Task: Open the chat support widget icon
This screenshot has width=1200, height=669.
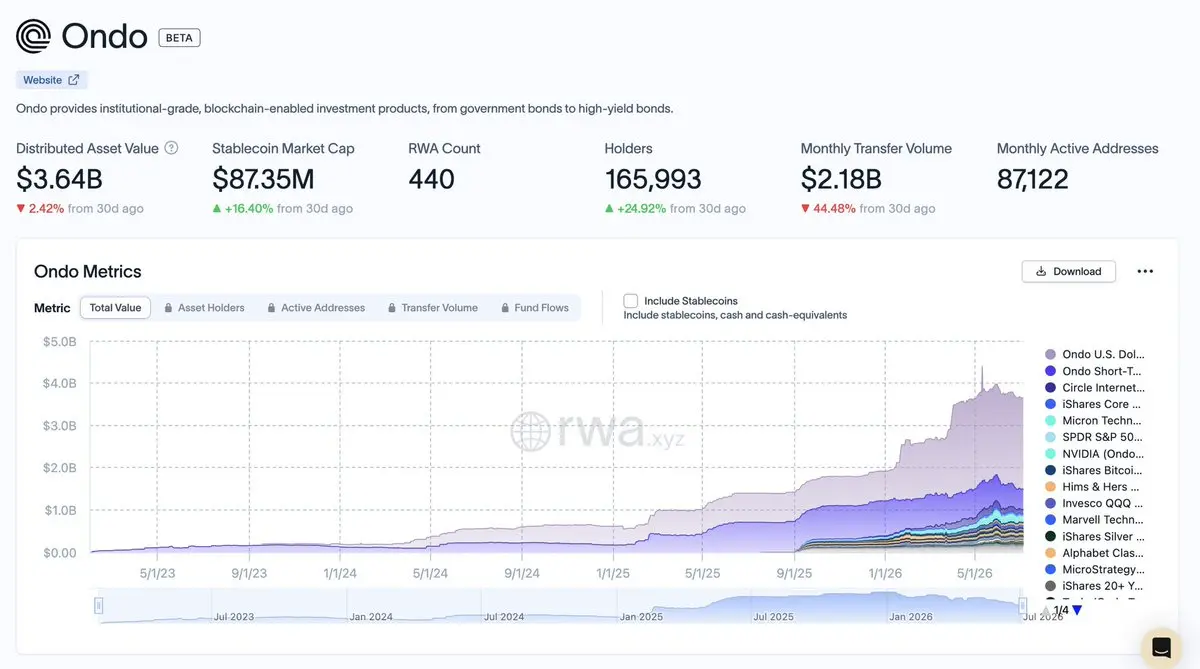Action: [x=1161, y=645]
